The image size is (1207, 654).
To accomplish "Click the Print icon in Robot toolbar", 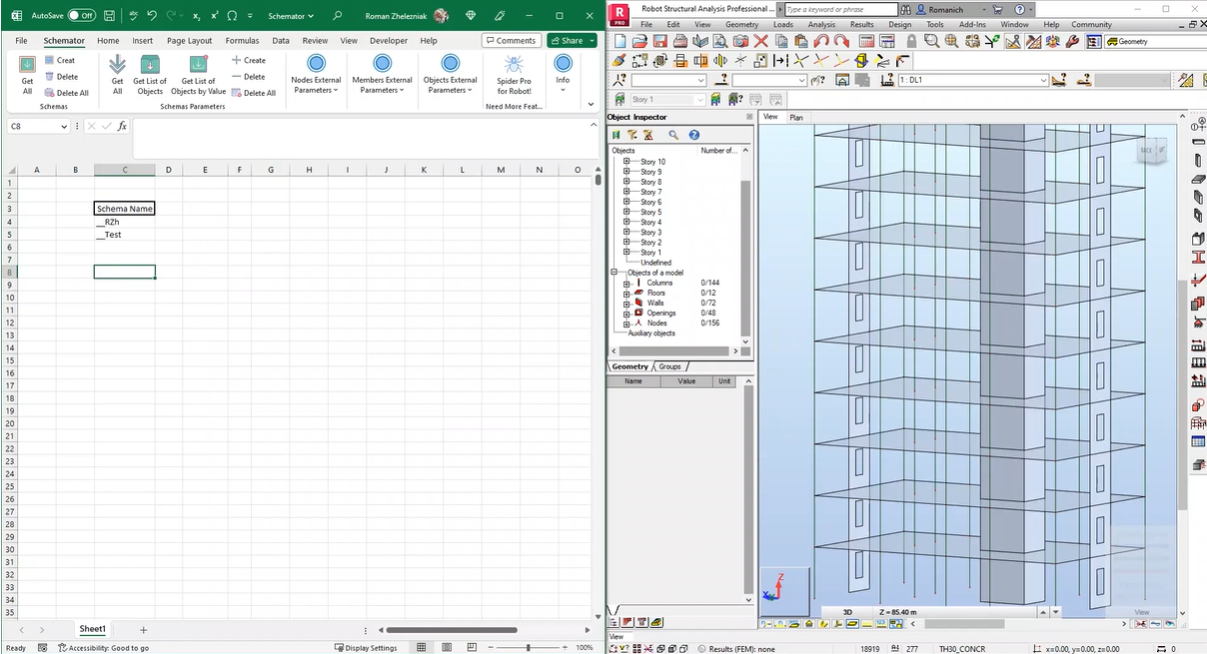I will [680, 41].
